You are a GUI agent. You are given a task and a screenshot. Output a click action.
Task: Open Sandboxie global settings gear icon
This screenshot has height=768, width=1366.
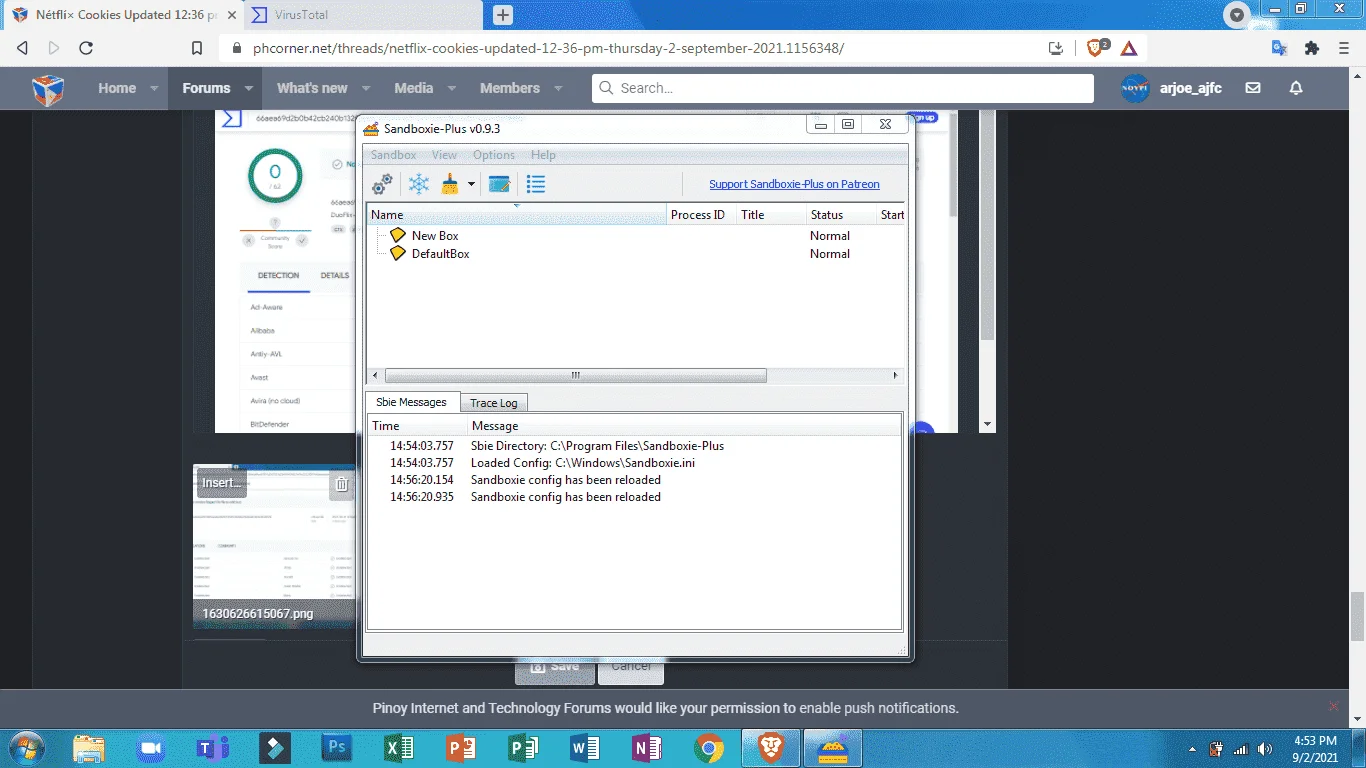coord(382,184)
